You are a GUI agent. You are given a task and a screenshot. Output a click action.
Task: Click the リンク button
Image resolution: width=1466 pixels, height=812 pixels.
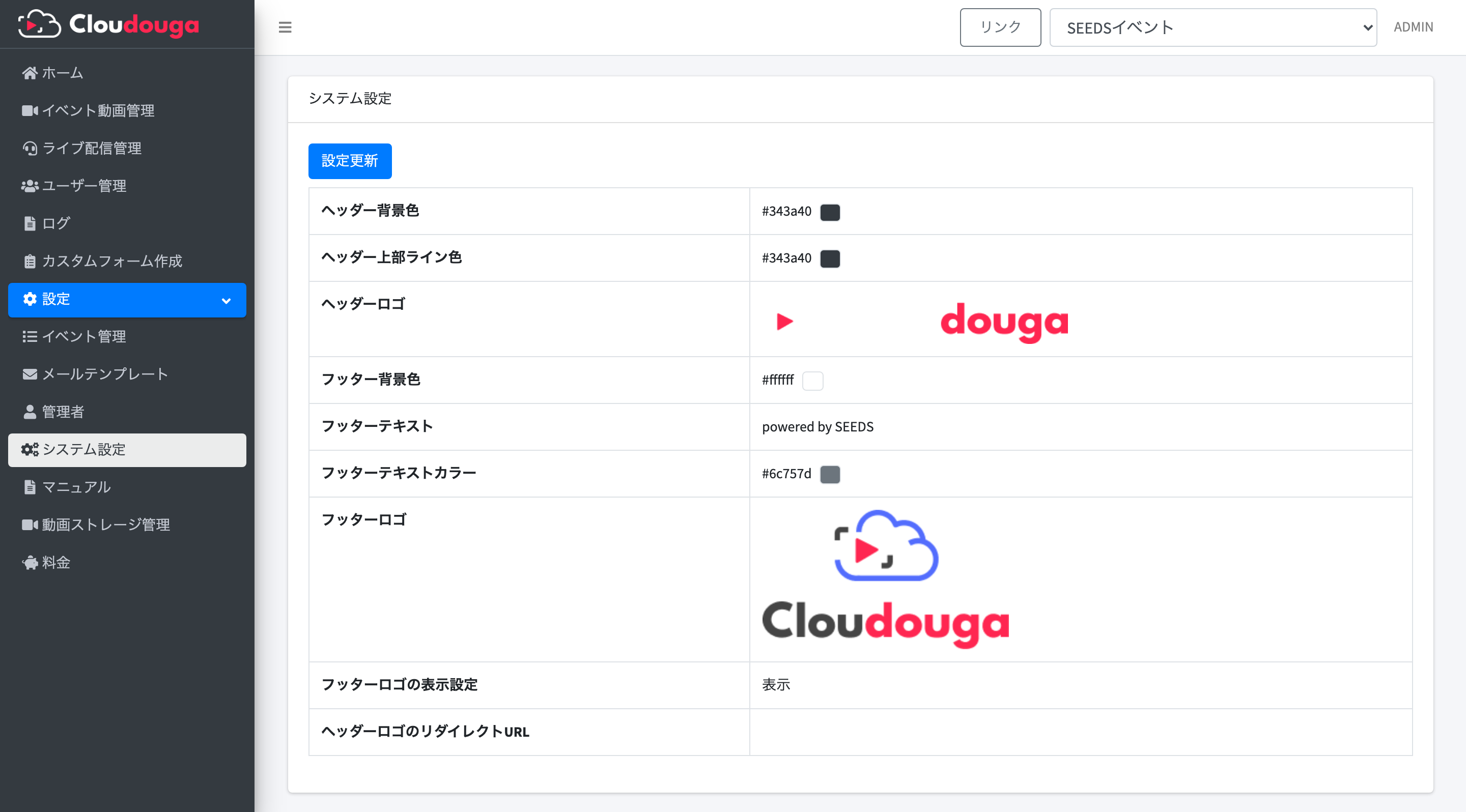(x=1000, y=27)
